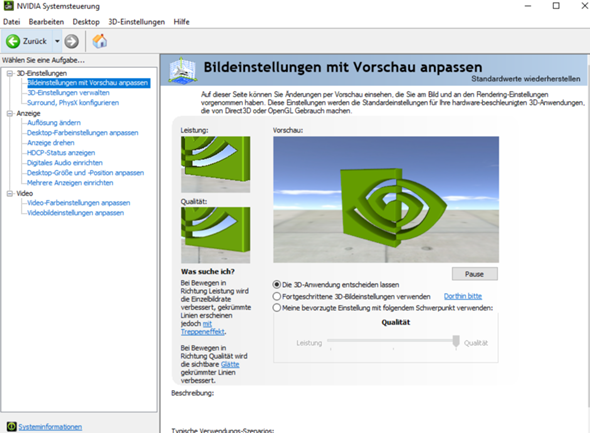
Task: Click the Leistung preview thumbnail
Action: point(216,164)
